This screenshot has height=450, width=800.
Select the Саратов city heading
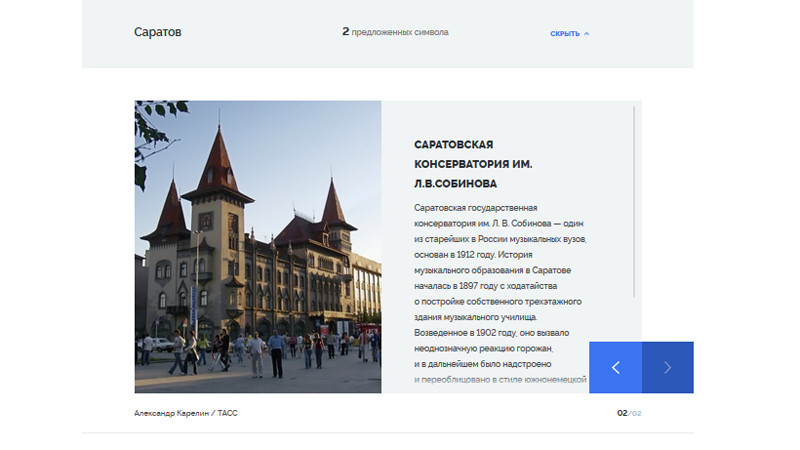[158, 32]
